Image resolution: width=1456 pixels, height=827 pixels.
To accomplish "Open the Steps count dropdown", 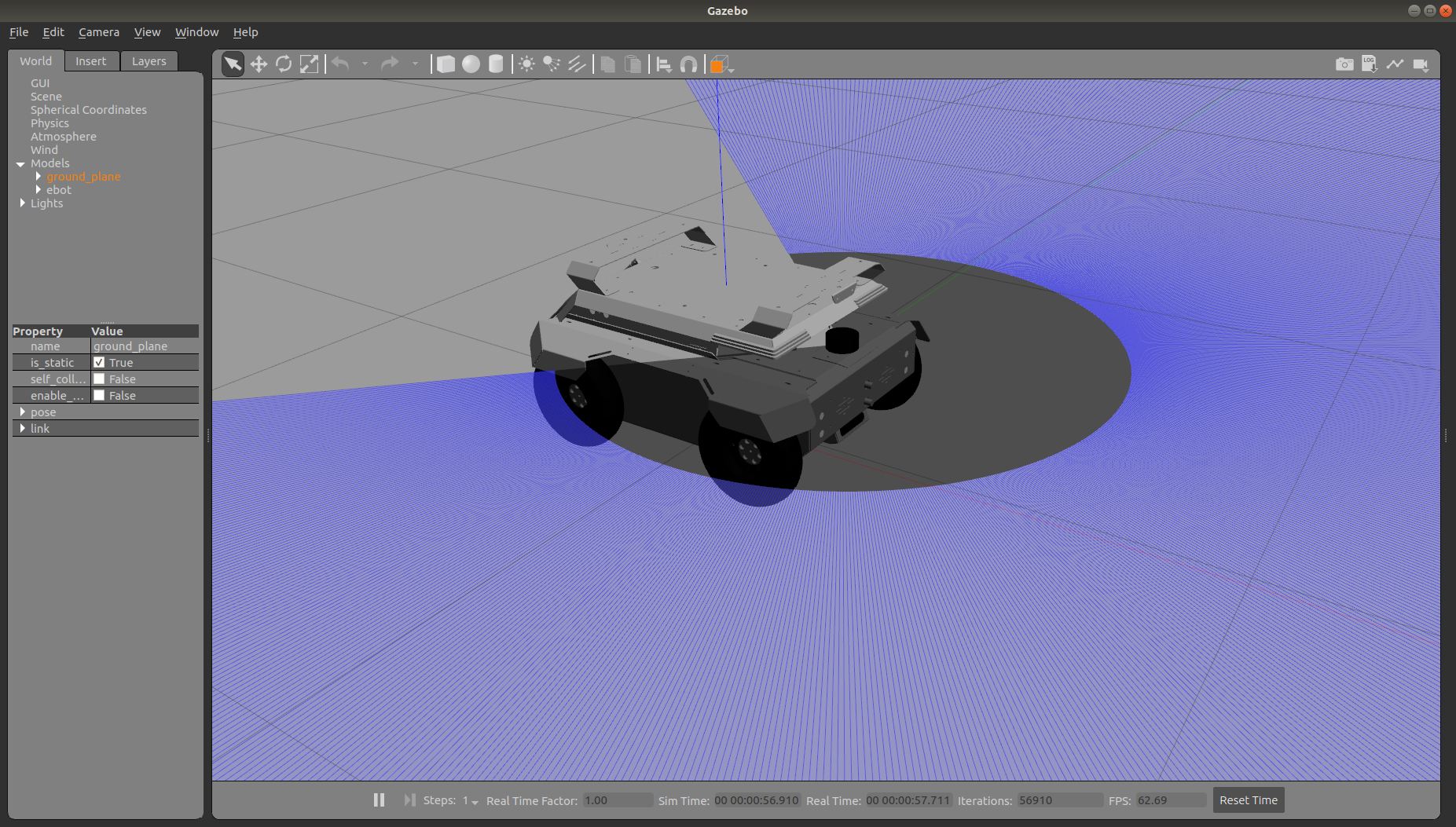I will coord(471,800).
